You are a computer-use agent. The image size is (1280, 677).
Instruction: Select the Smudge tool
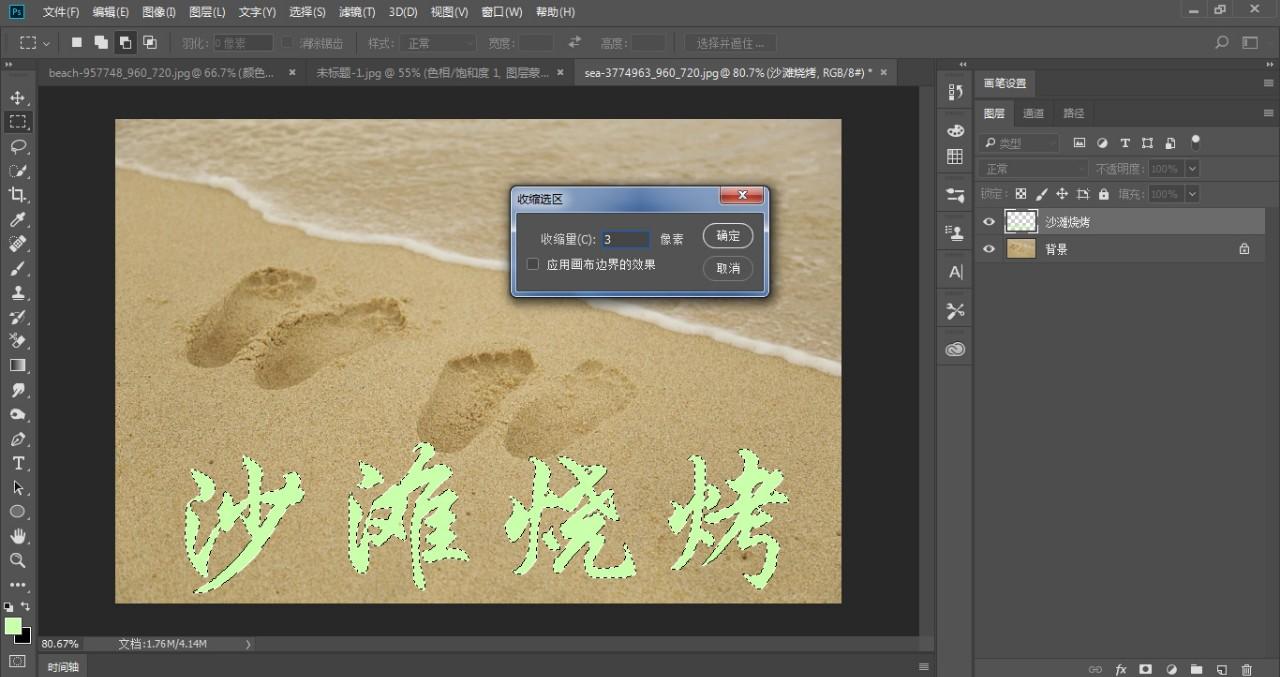(x=18, y=390)
